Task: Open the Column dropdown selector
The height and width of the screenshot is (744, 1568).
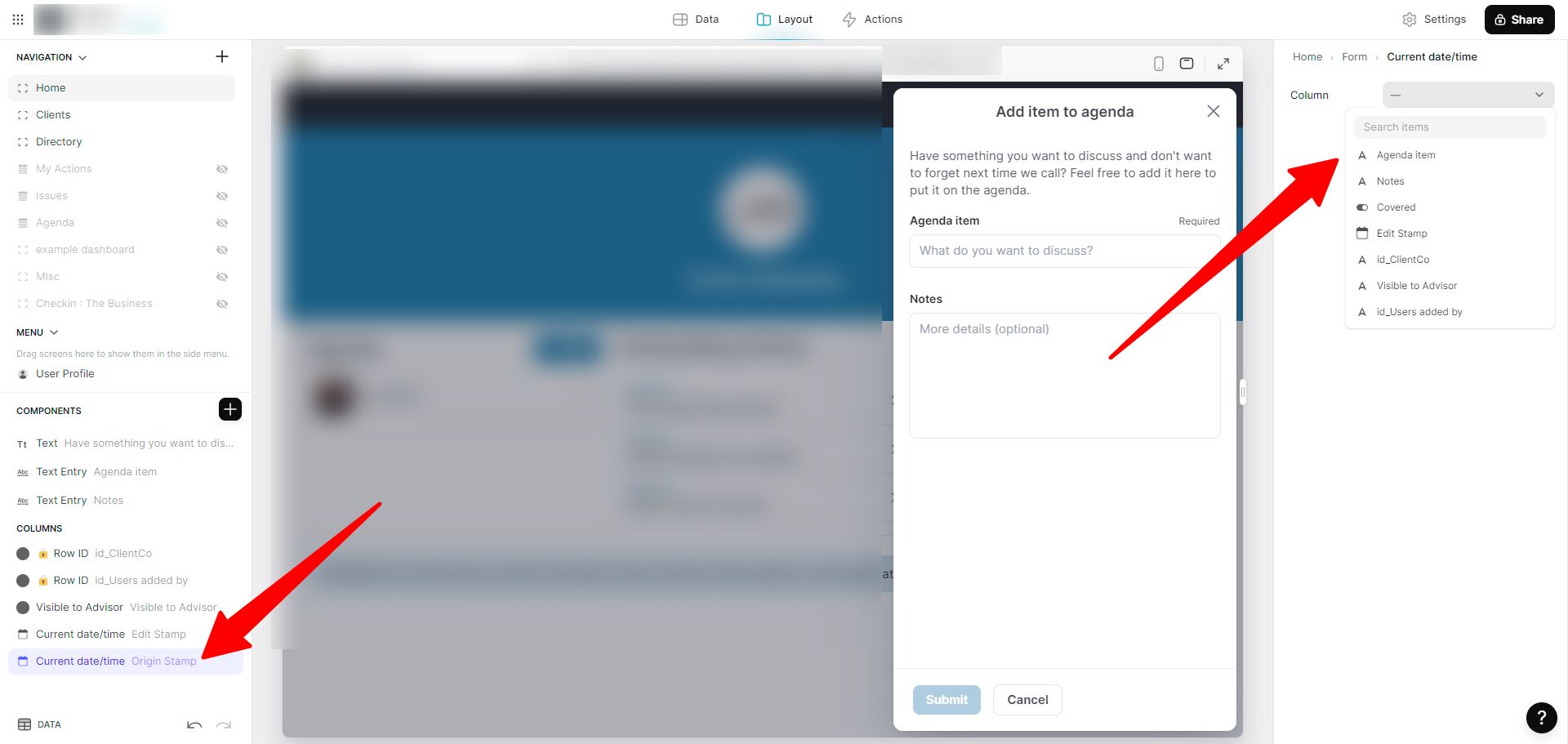Action: (x=1468, y=95)
